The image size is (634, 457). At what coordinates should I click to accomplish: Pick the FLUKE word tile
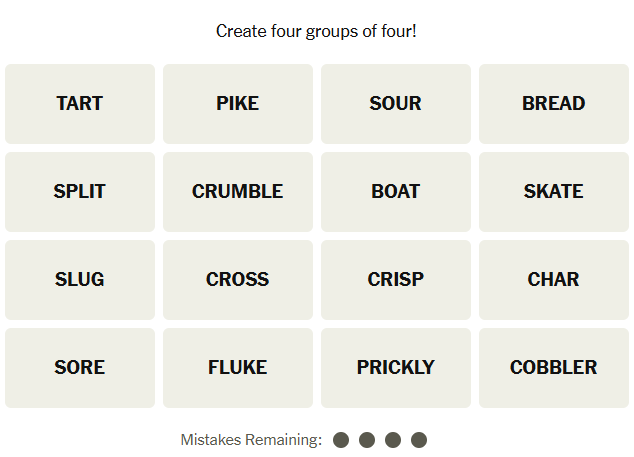pos(238,368)
